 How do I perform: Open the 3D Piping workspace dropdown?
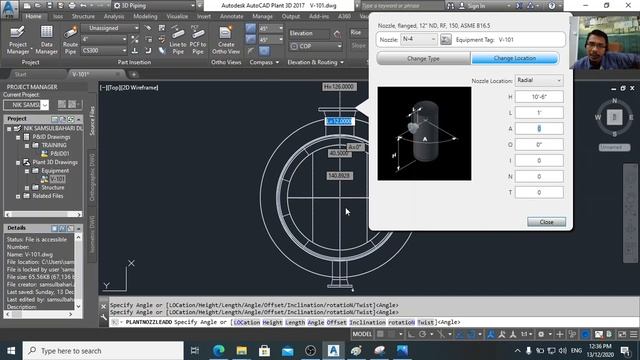coord(153,6)
